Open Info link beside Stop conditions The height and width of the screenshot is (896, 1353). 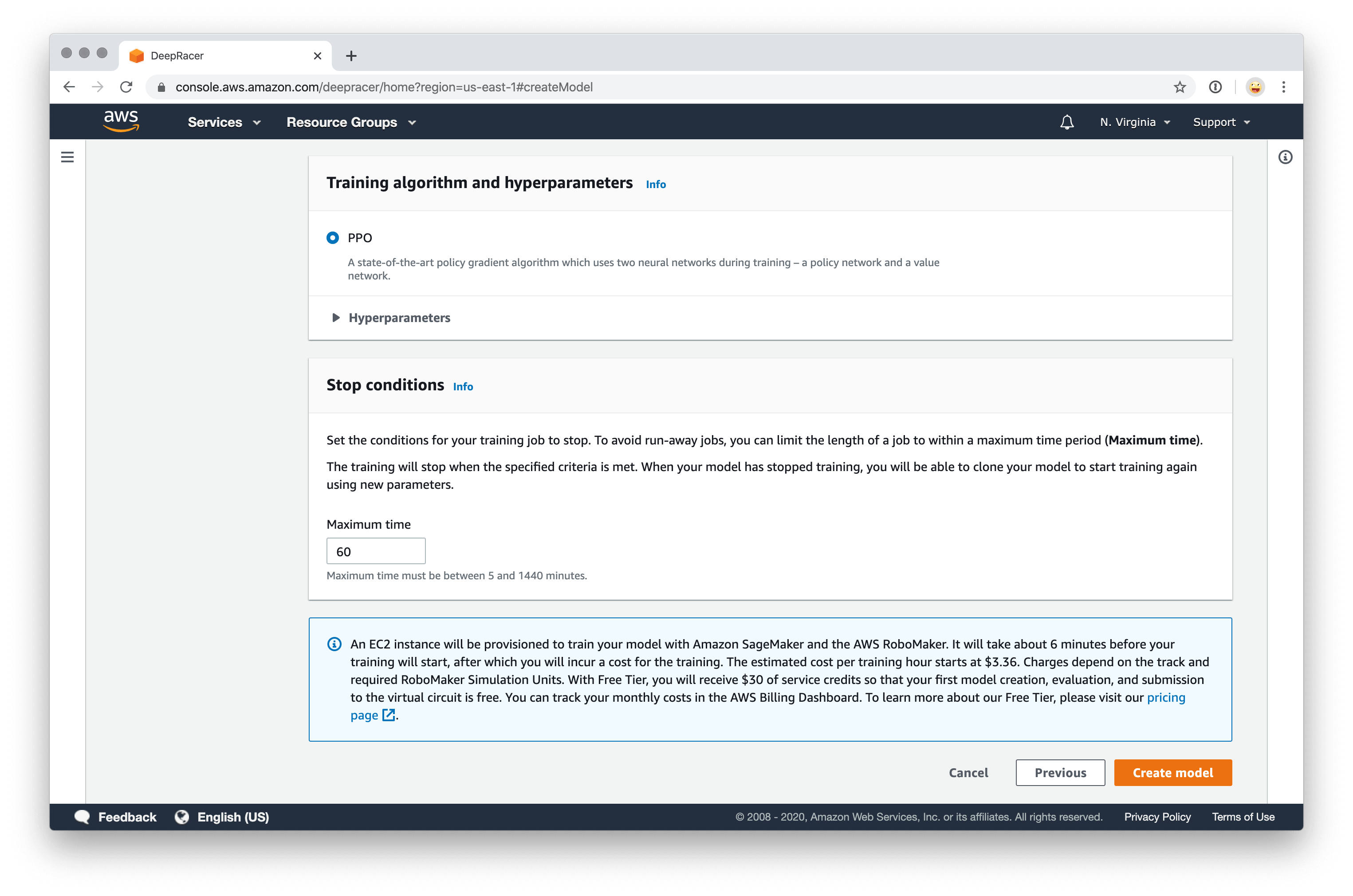(x=463, y=387)
